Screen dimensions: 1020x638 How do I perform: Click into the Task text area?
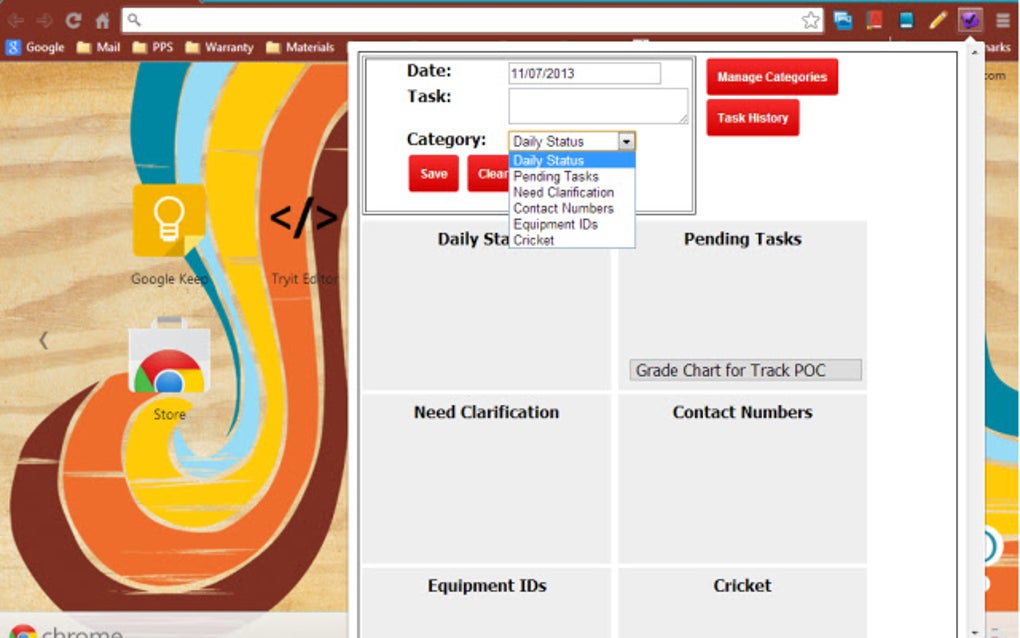[x=598, y=106]
